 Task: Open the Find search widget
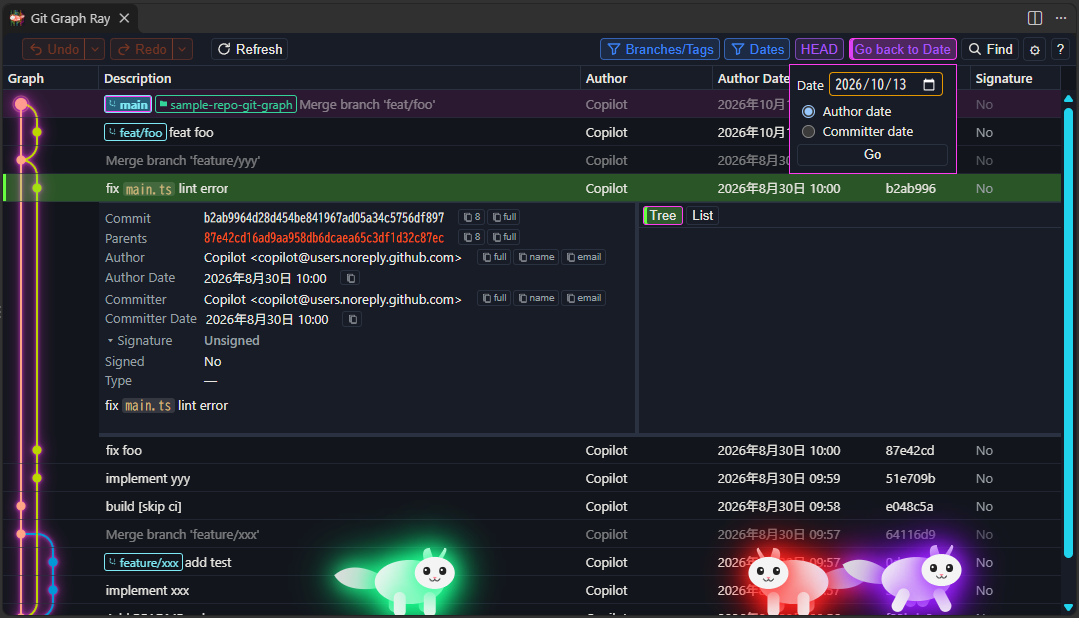990,50
